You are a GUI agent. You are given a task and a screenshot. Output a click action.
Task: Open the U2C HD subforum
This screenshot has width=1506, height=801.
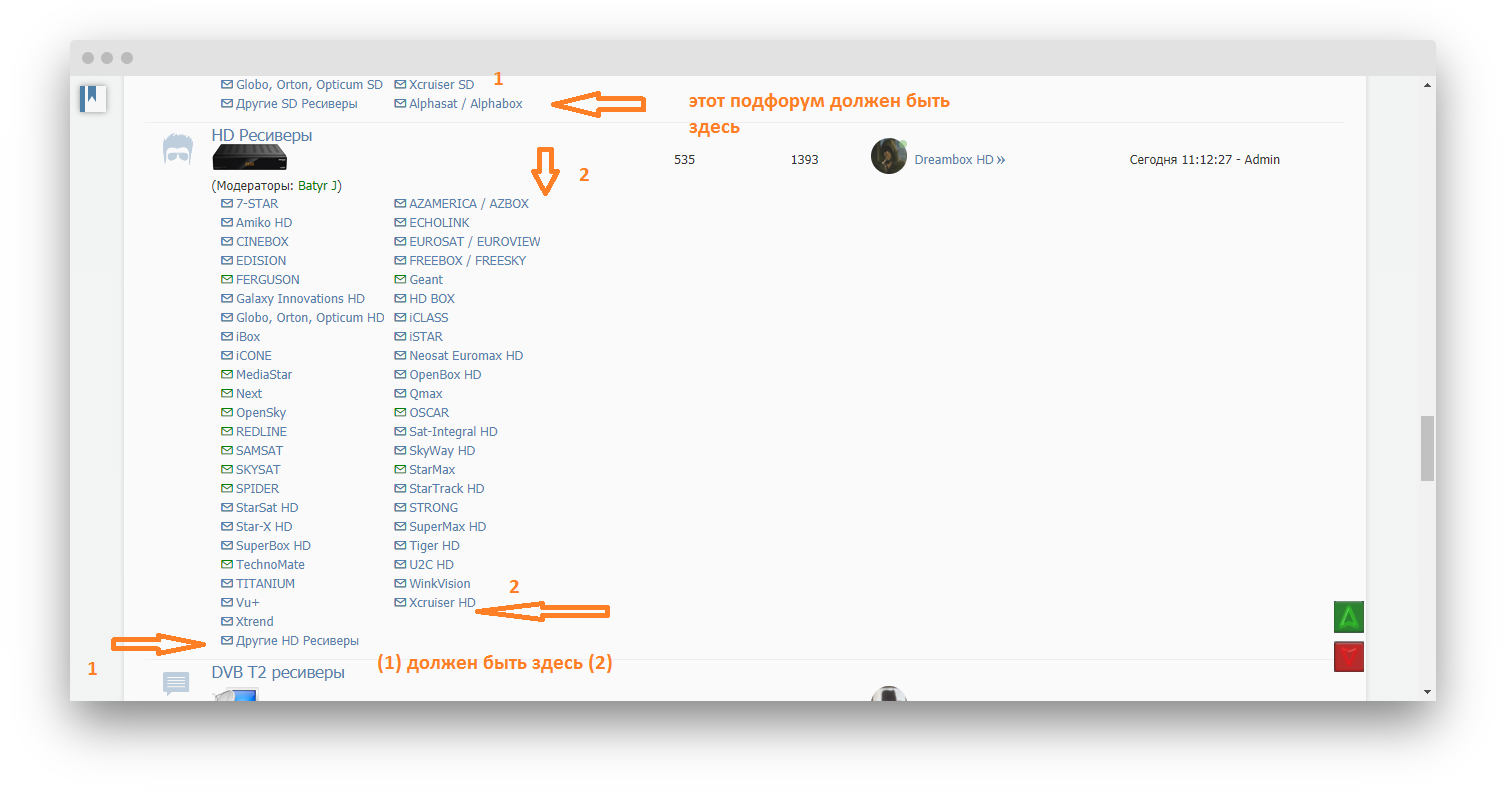point(431,565)
